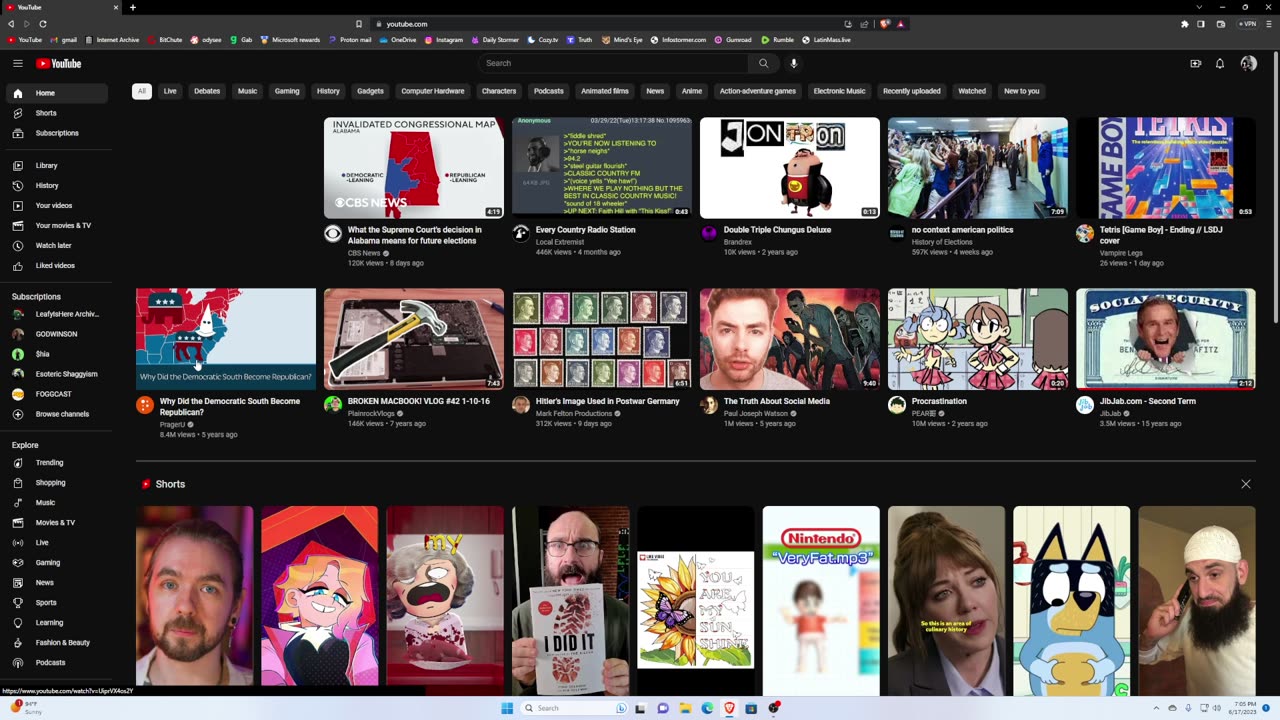
Task: Open the Create video camera icon
Action: (x=1195, y=63)
